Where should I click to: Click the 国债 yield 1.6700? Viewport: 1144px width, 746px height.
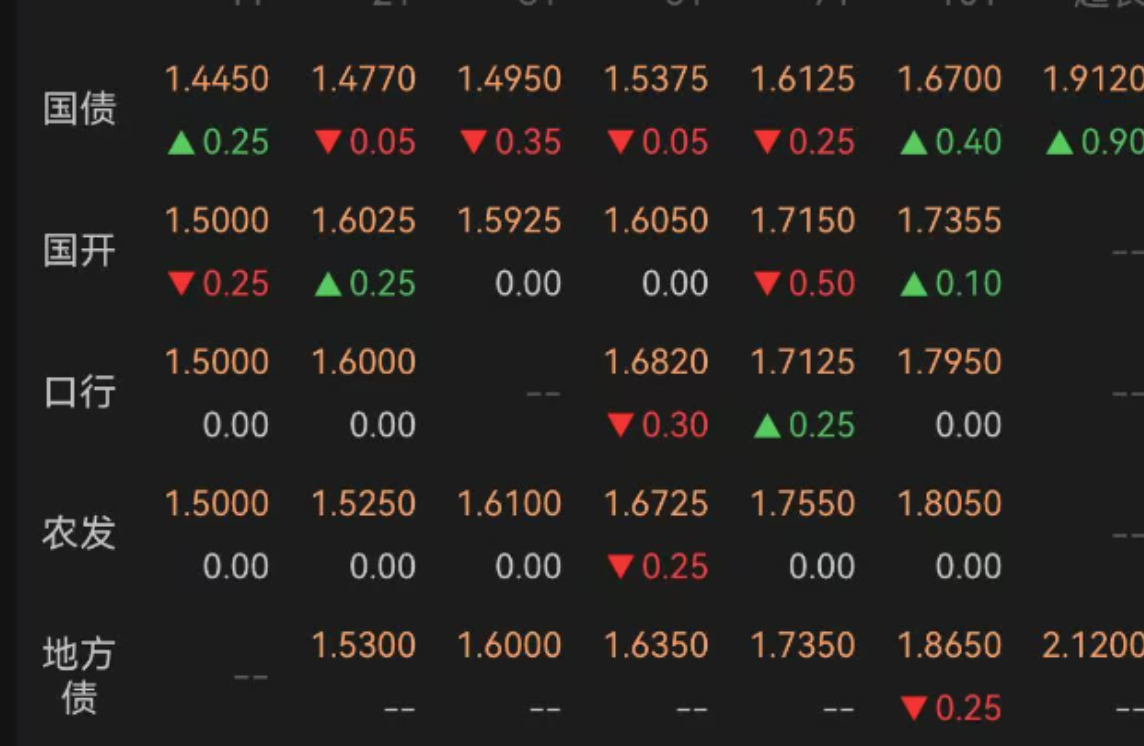(x=949, y=79)
